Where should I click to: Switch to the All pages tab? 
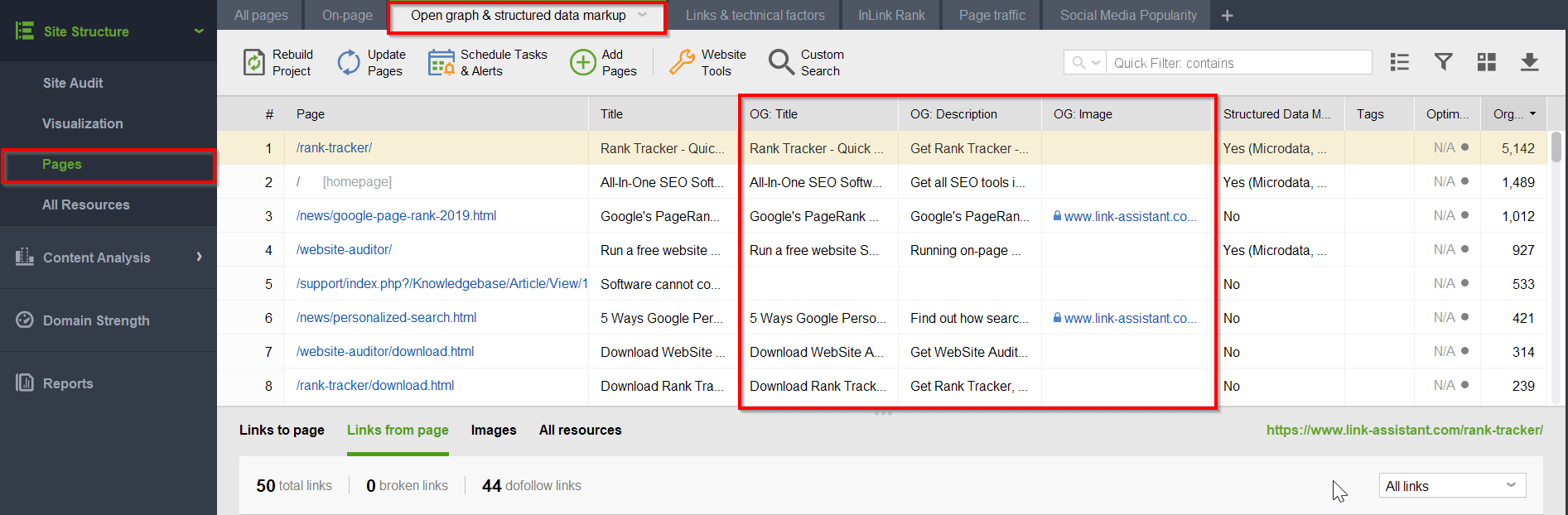point(261,15)
